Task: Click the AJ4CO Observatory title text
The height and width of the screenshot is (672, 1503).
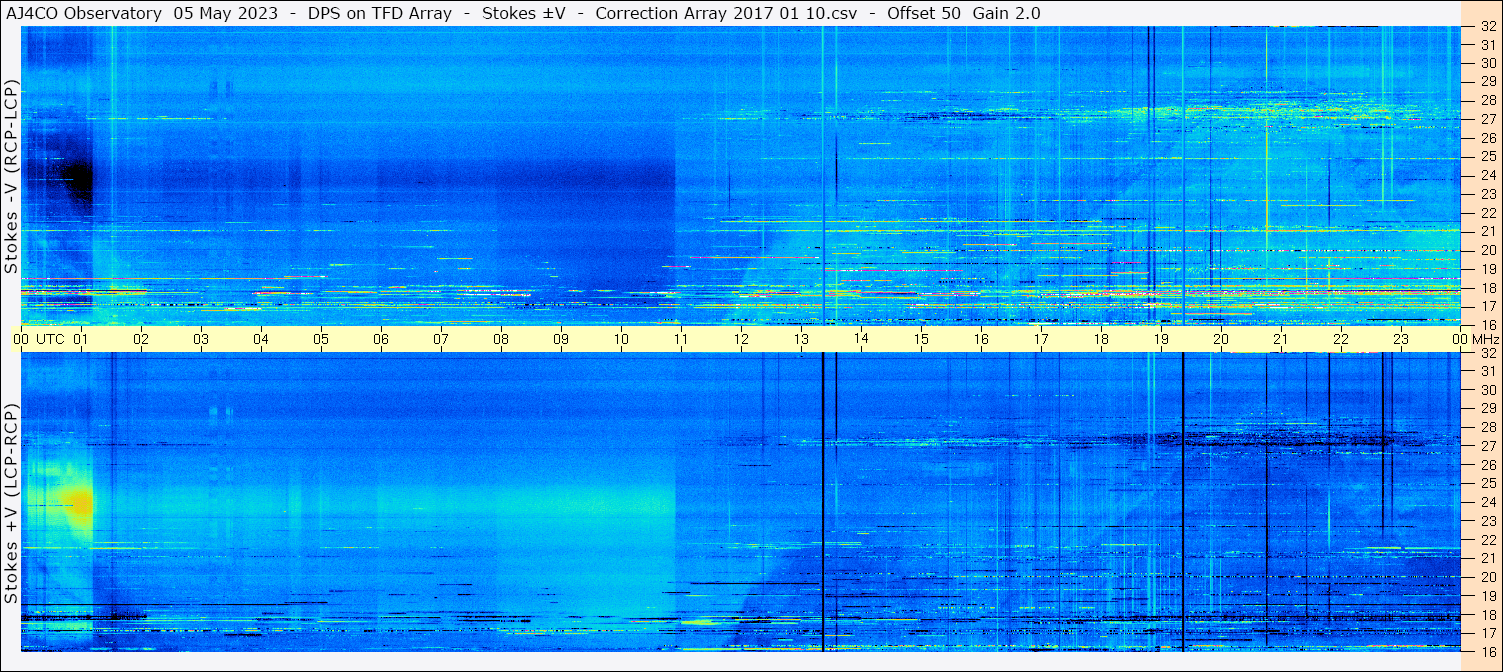Action: (x=84, y=13)
